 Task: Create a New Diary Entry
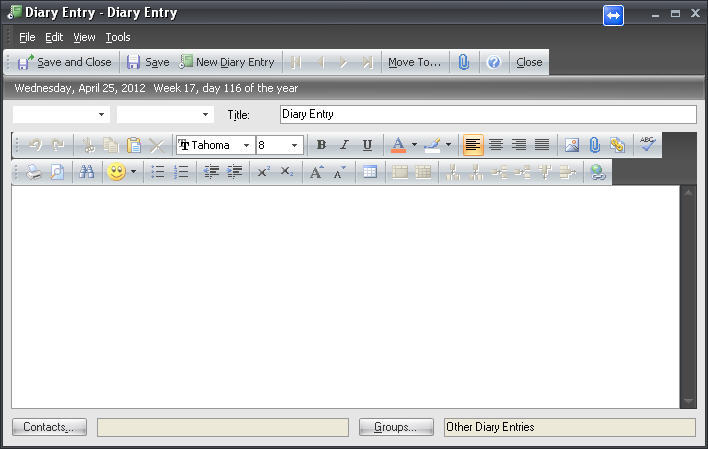pos(227,62)
